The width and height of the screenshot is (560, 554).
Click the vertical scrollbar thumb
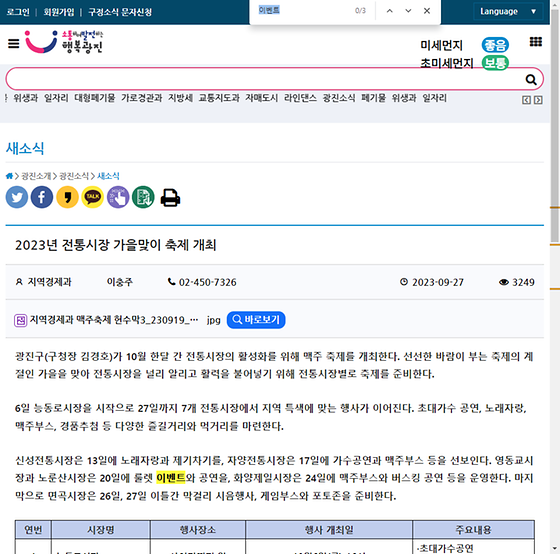(555, 125)
